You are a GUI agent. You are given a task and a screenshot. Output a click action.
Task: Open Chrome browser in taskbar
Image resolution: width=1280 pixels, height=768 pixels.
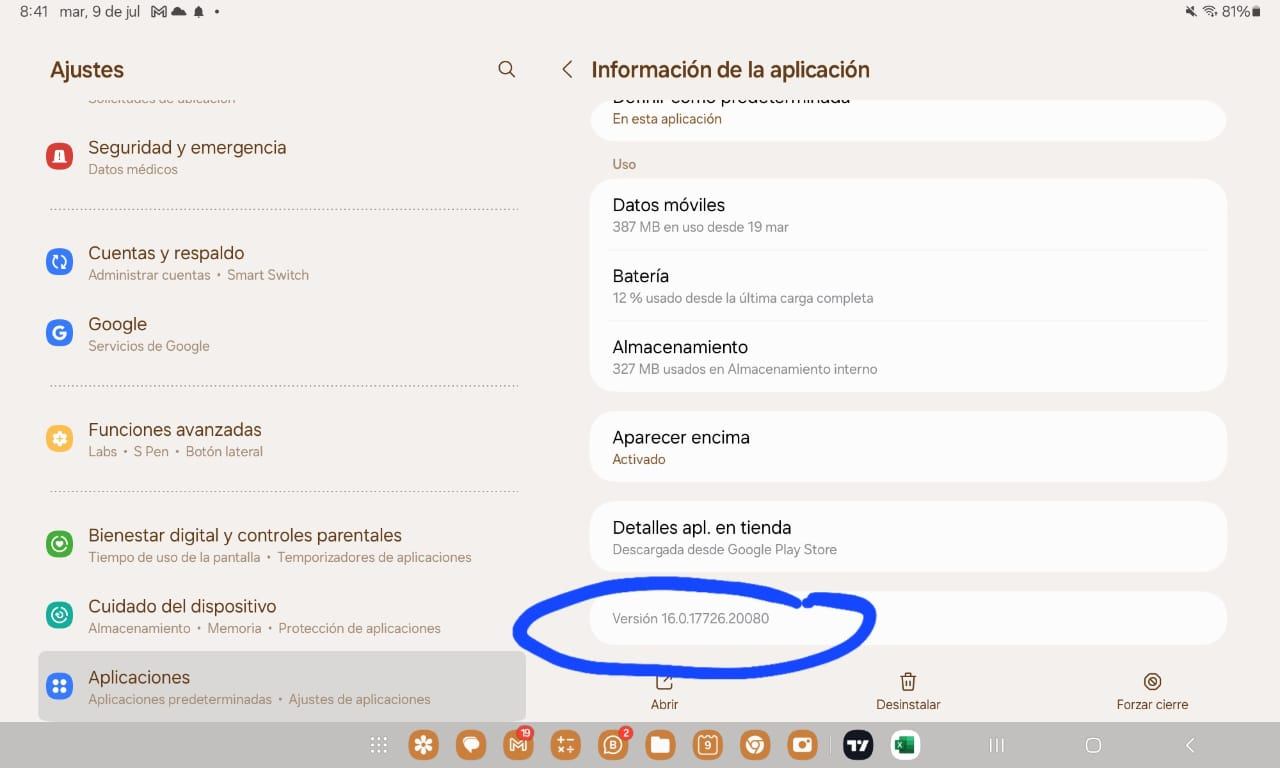[x=755, y=745]
